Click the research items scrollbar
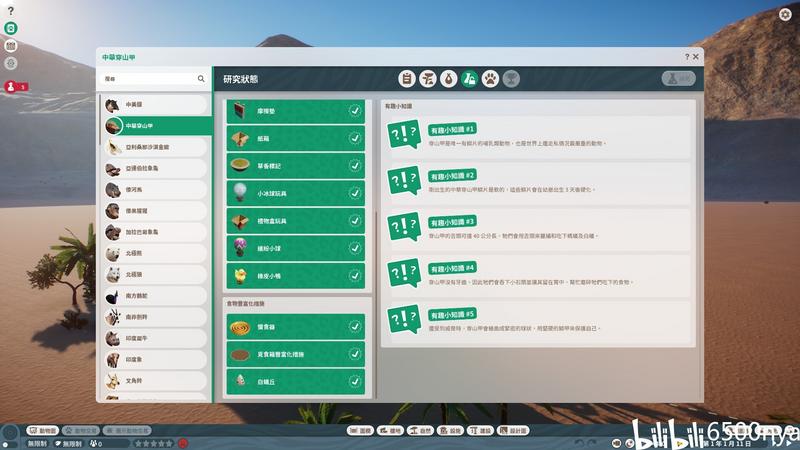This screenshot has height=450, width=800. click(x=376, y=305)
